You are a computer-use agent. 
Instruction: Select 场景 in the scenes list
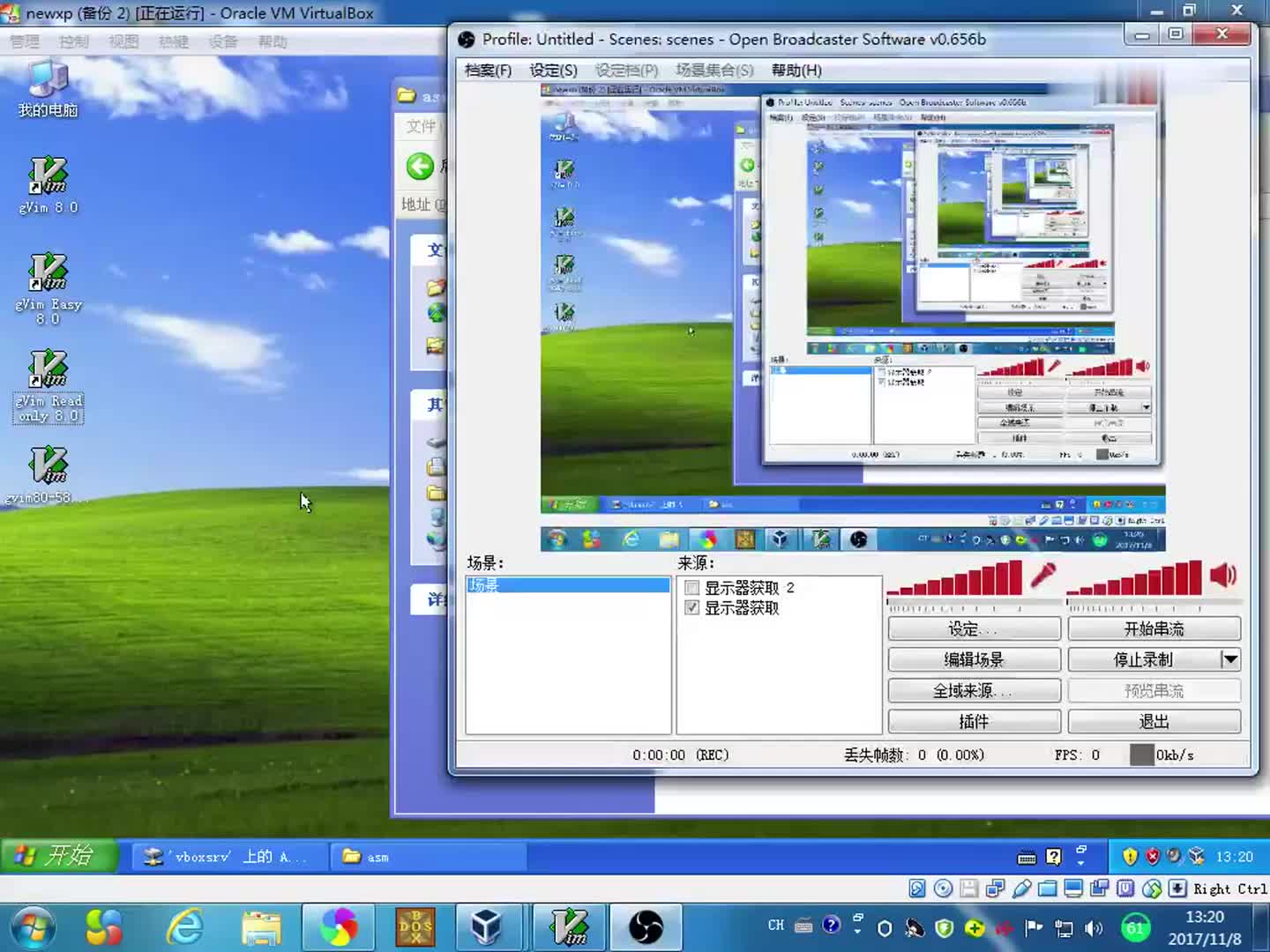pos(568,585)
